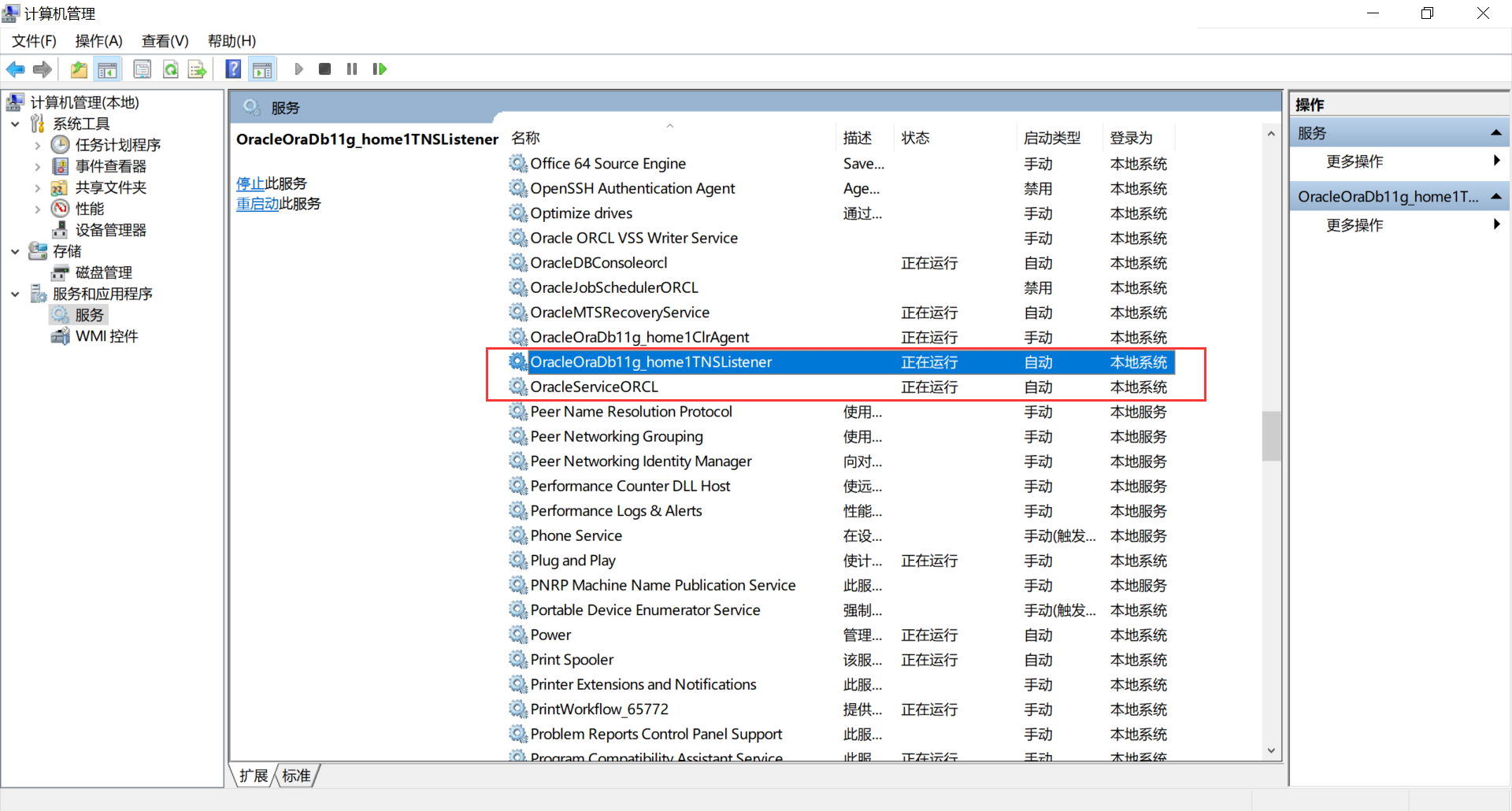Select OracleServiceORCL service row
The image size is (1512, 811).
click(841, 387)
